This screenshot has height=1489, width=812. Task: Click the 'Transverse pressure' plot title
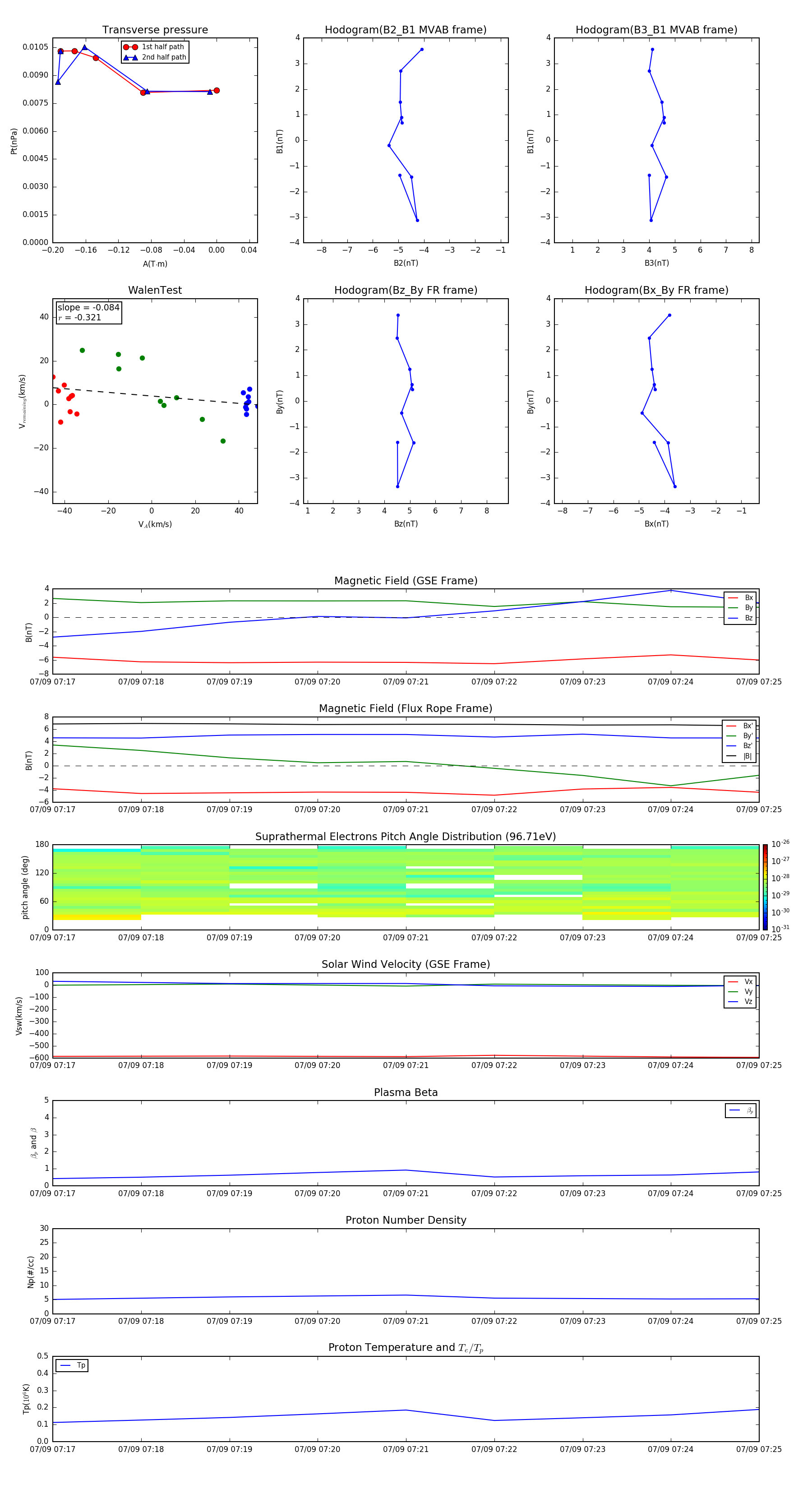[155, 30]
